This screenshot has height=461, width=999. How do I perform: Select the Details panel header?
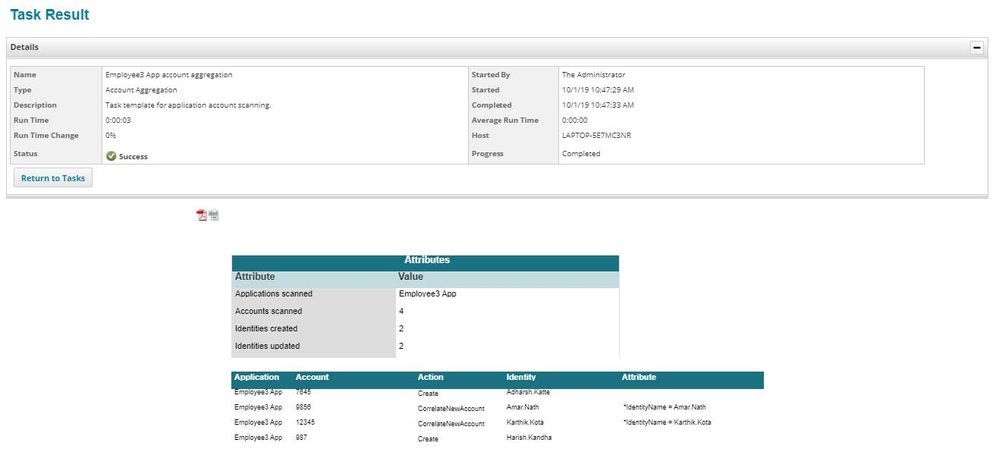497,48
